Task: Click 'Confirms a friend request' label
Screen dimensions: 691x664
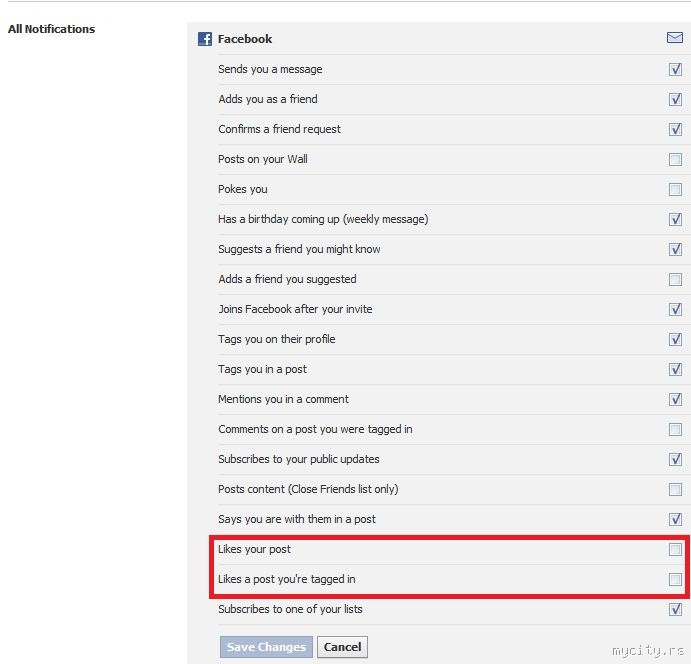Action: coord(279,129)
